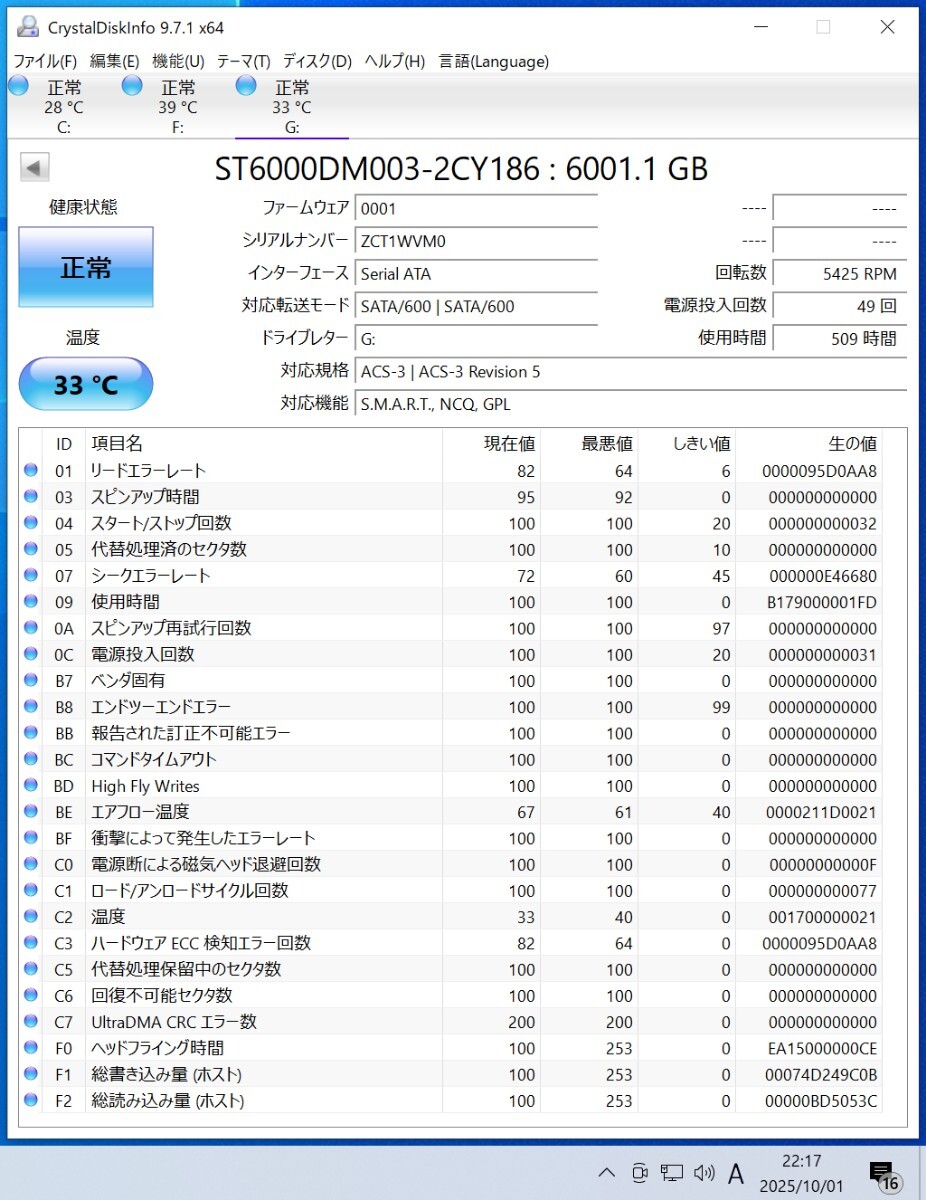This screenshot has width=926, height=1200.
Task: Click status icon for 総読み込み量 (ホスト) row
Action: pyautogui.click(x=31, y=1100)
